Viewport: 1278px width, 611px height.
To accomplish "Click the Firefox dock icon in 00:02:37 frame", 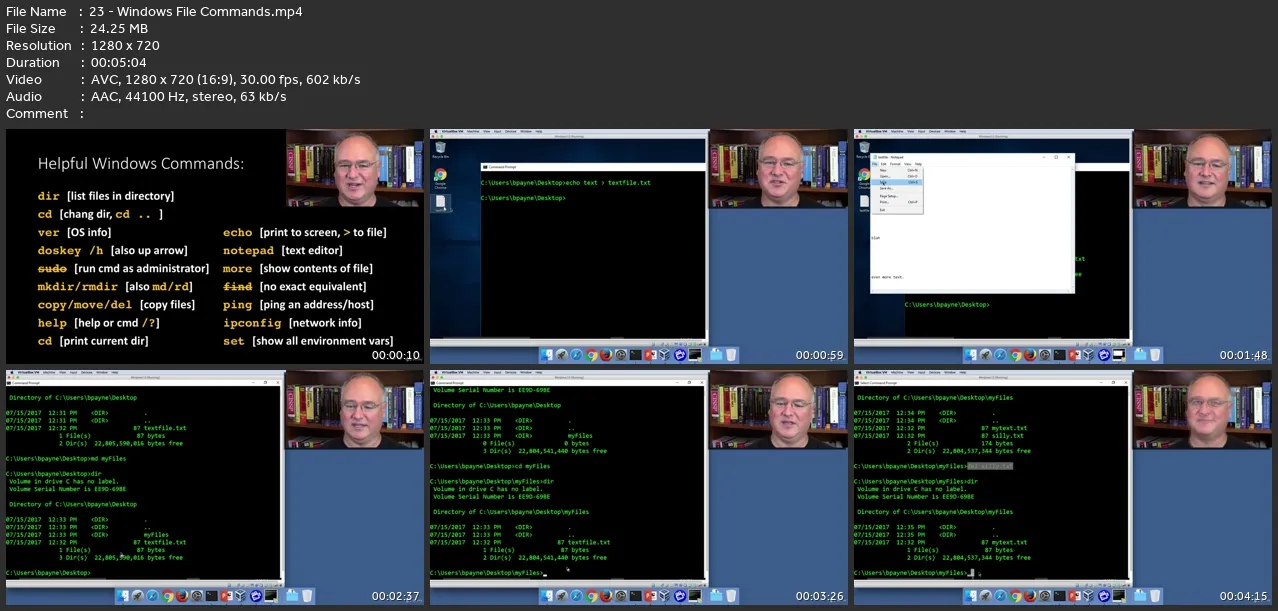I will (182, 595).
